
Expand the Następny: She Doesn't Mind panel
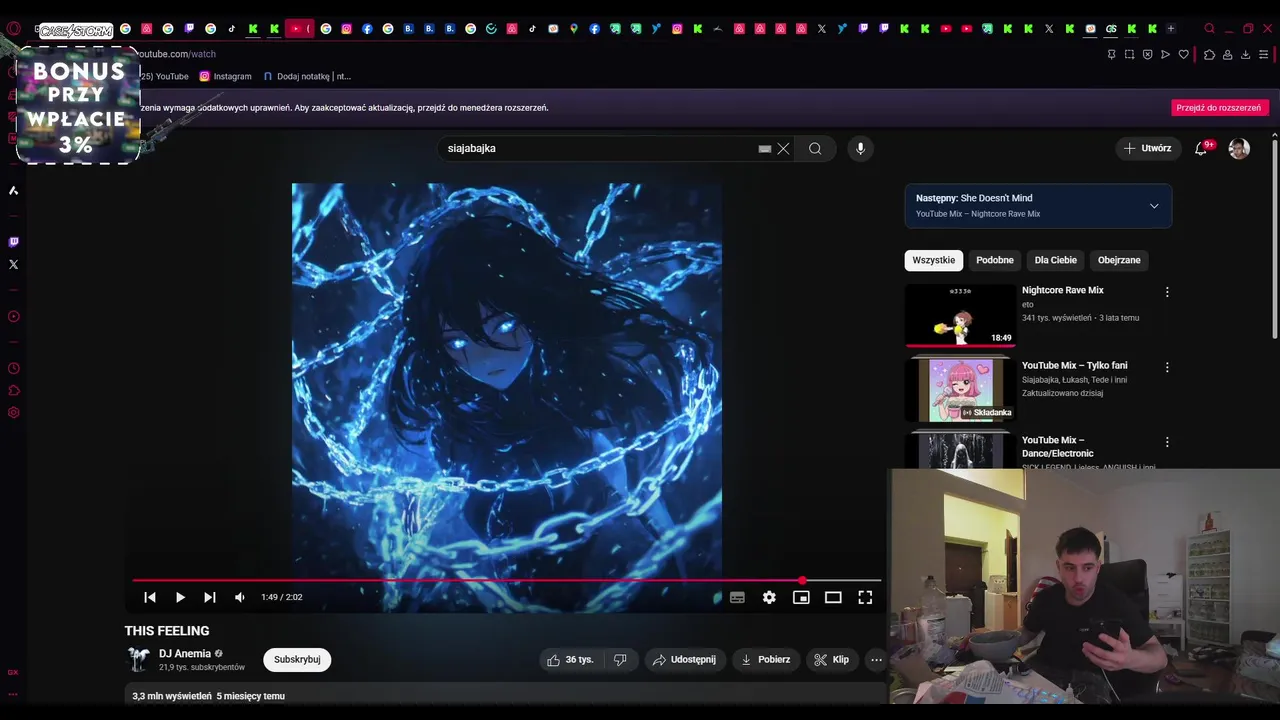[1038, 205]
